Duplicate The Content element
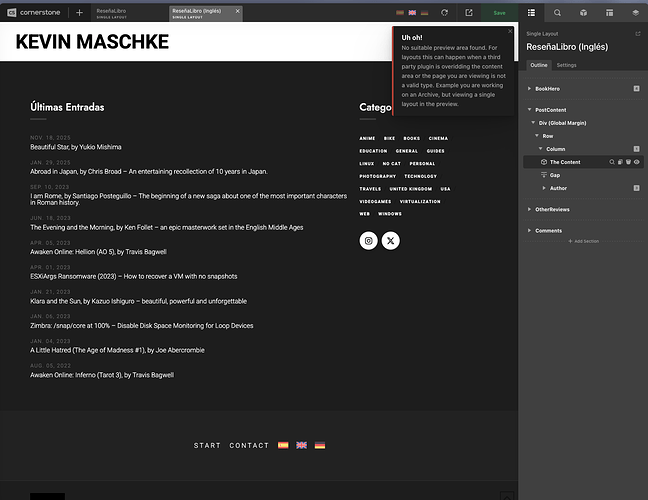This screenshot has height=500, width=648. coord(619,162)
